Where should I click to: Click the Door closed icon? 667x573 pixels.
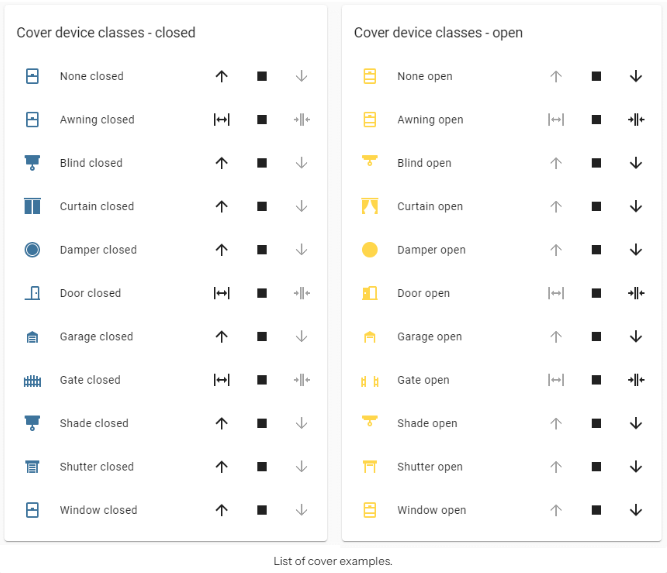(32, 293)
